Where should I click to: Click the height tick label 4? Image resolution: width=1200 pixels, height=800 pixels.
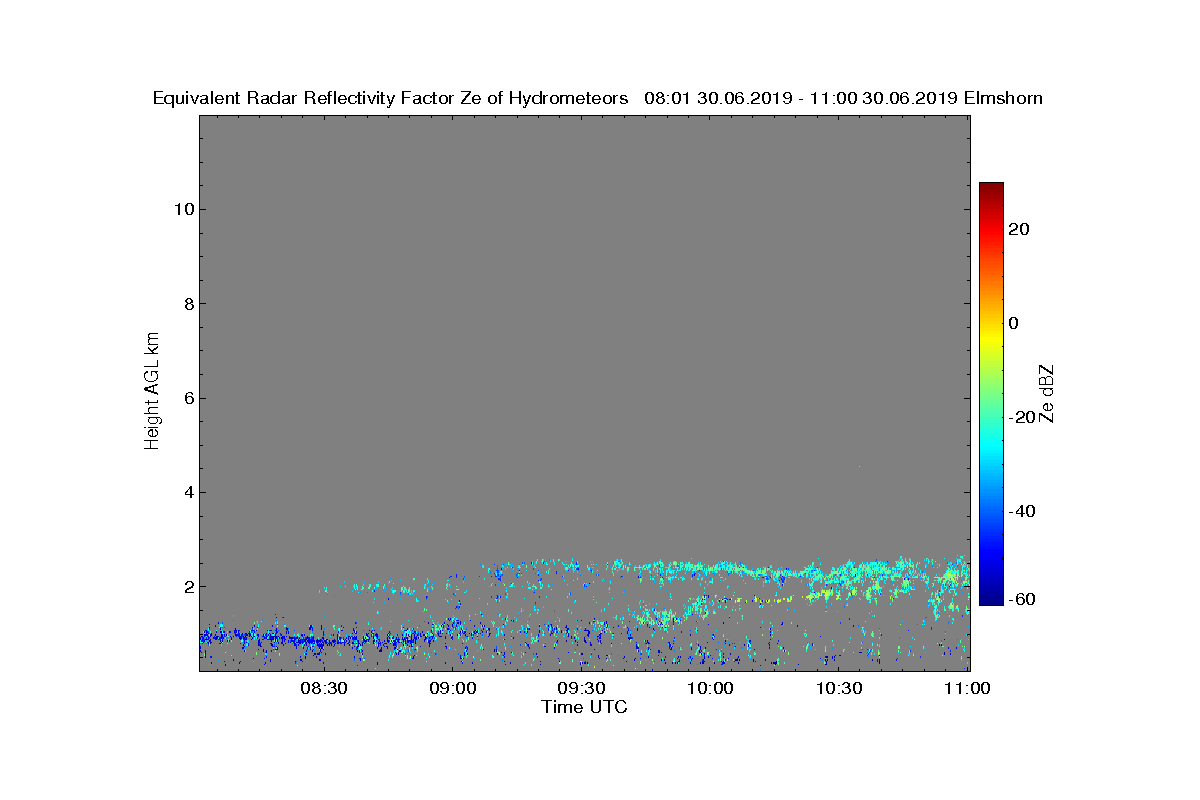[187, 492]
